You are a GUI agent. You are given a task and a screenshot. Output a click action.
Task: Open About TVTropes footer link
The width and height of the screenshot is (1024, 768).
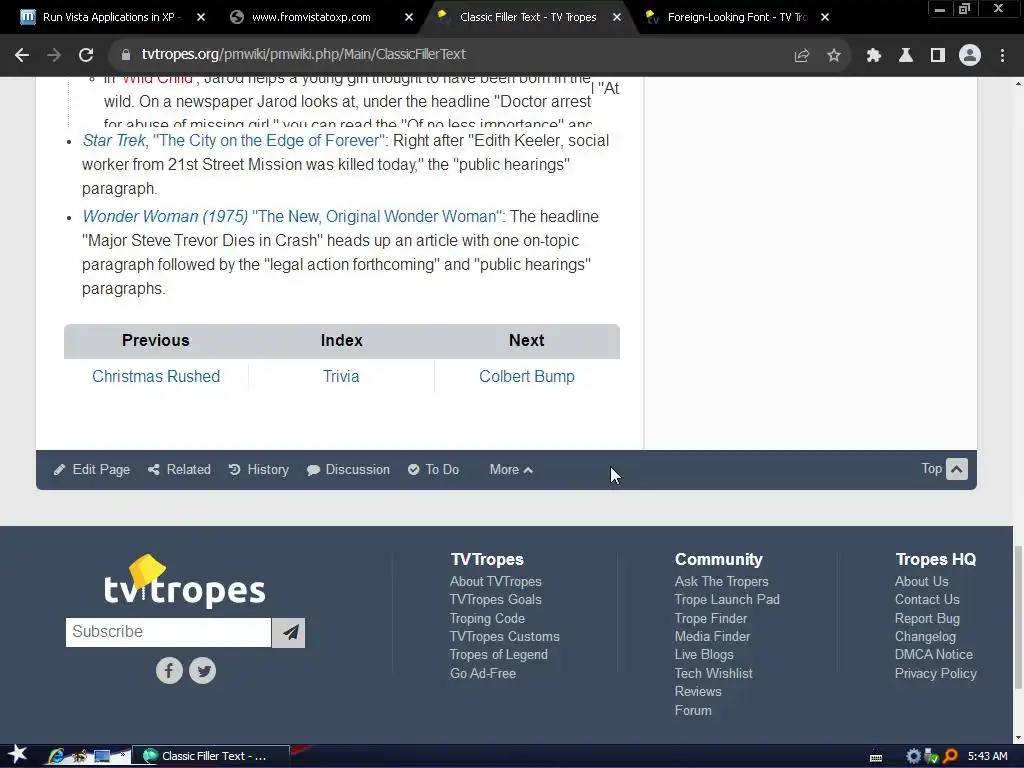pyautogui.click(x=496, y=581)
